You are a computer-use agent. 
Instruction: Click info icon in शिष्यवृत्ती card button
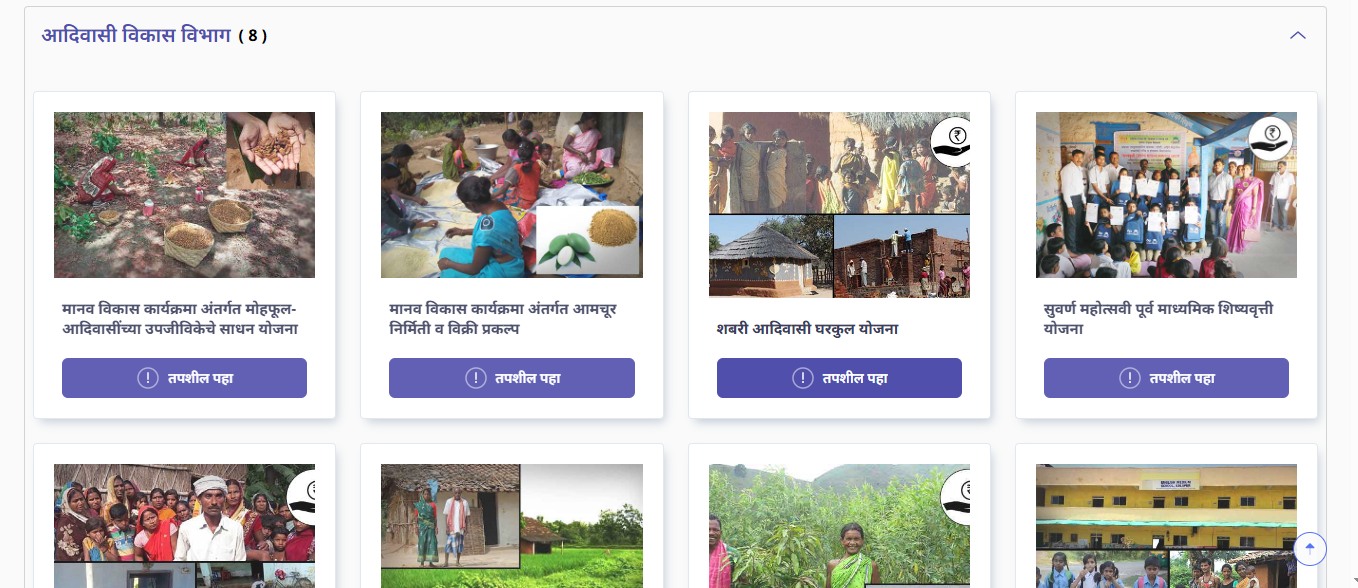pos(1130,378)
